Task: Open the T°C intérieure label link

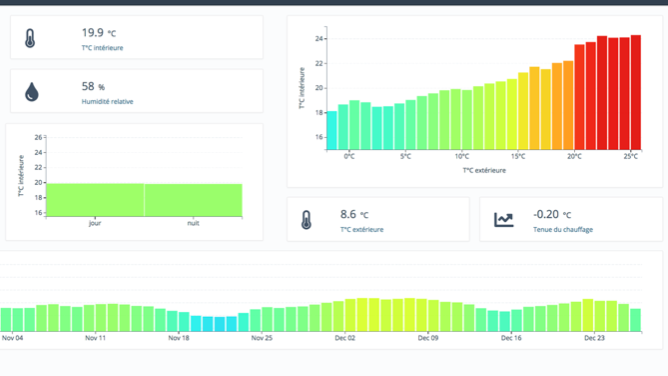Action: [x=102, y=48]
